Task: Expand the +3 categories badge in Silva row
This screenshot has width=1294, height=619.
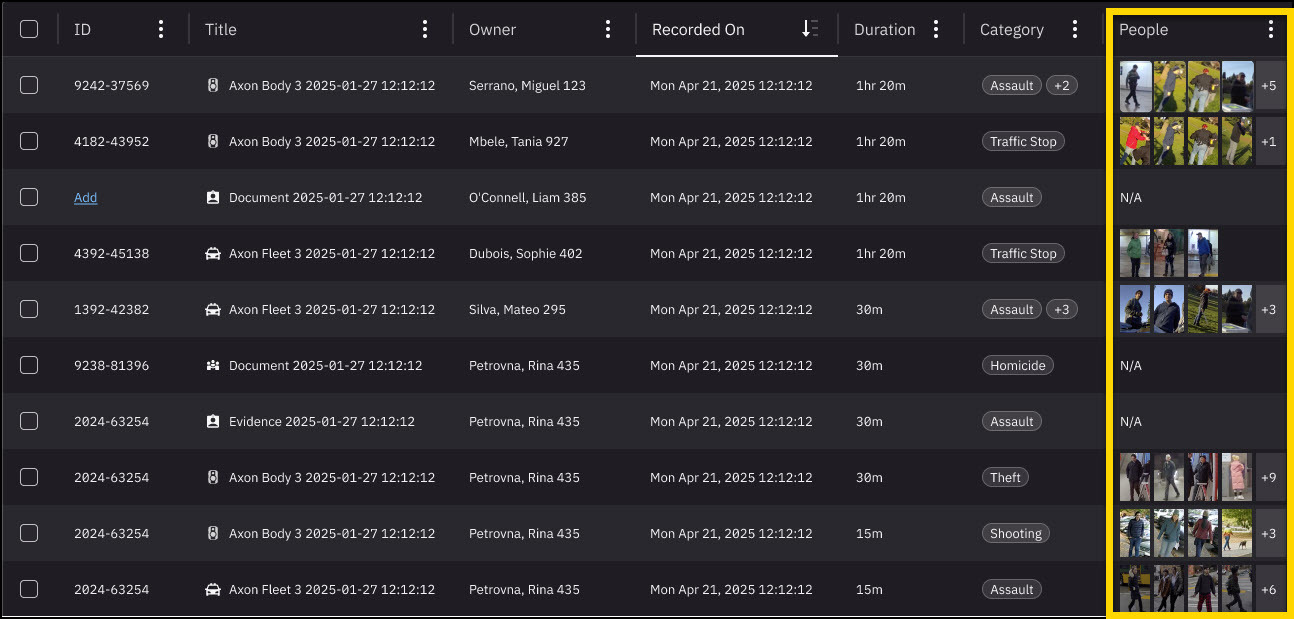Action: coord(1062,309)
